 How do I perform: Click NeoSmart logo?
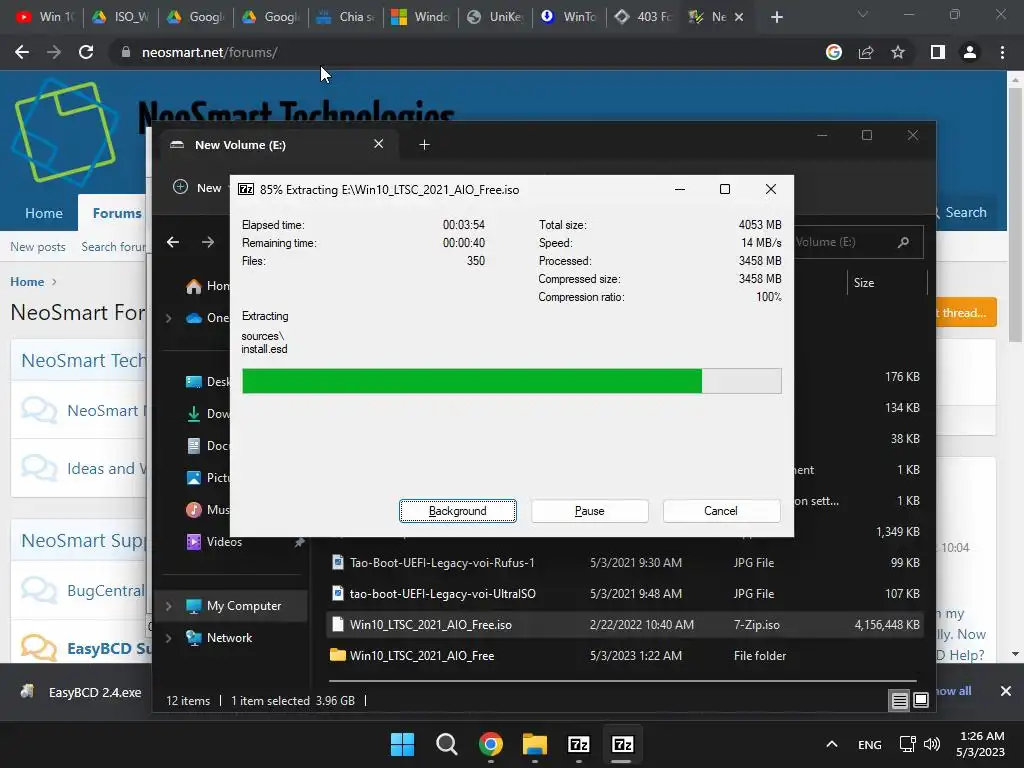point(65,131)
